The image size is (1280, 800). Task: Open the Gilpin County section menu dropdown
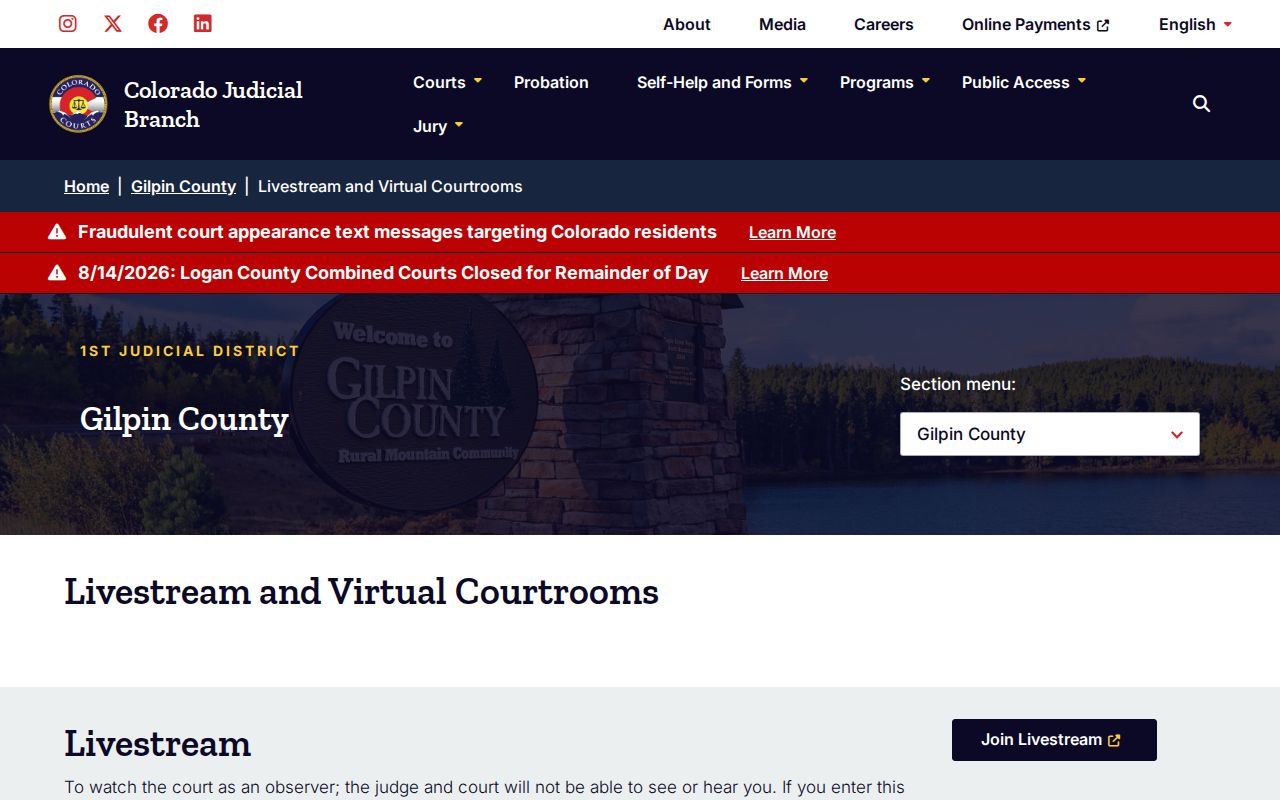click(x=1050, y=434)
